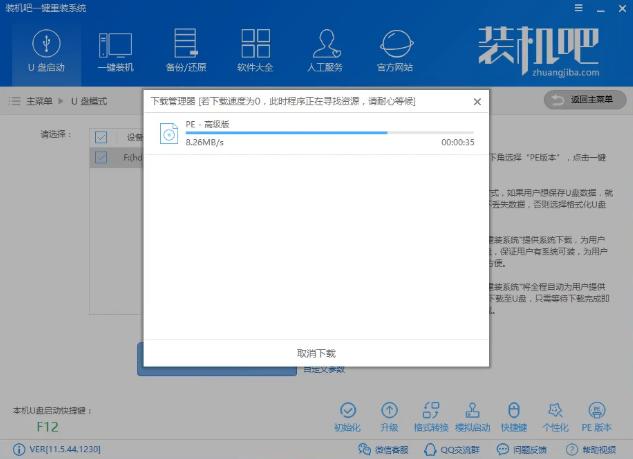
Task: Click the version info icon VER[11.5.44.1230]
Action: click(19, 449)
